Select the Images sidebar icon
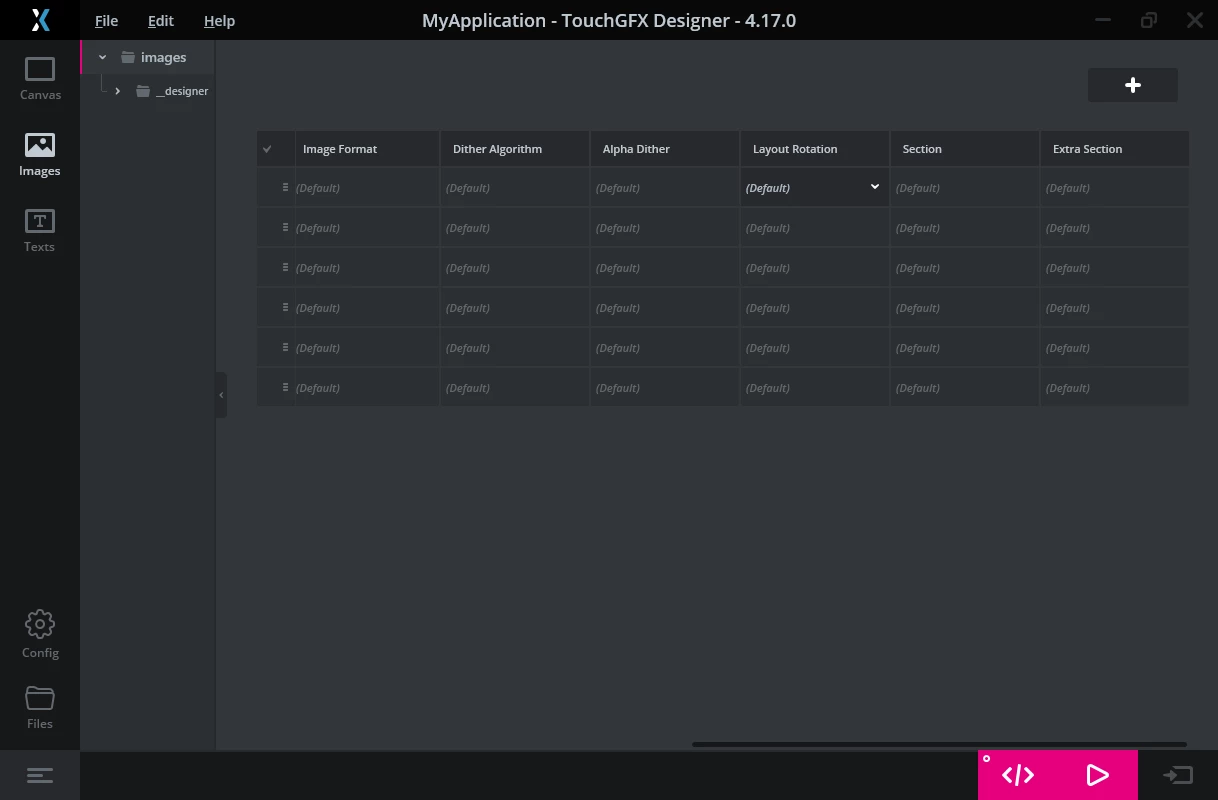 (40, 155)
